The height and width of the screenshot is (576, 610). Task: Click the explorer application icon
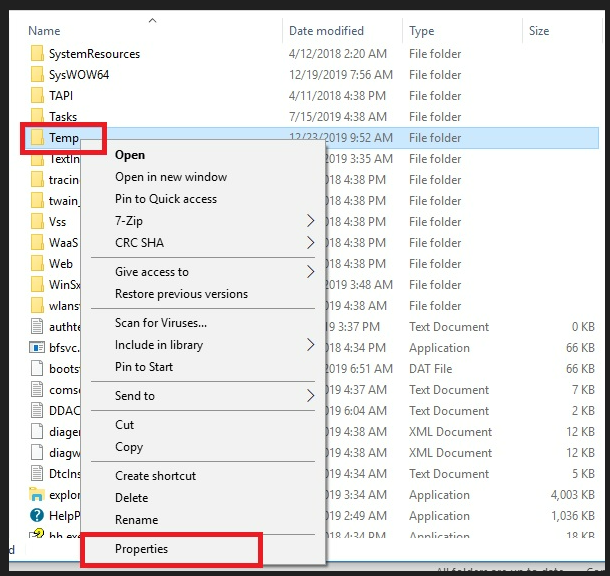(x=37, y=494)
